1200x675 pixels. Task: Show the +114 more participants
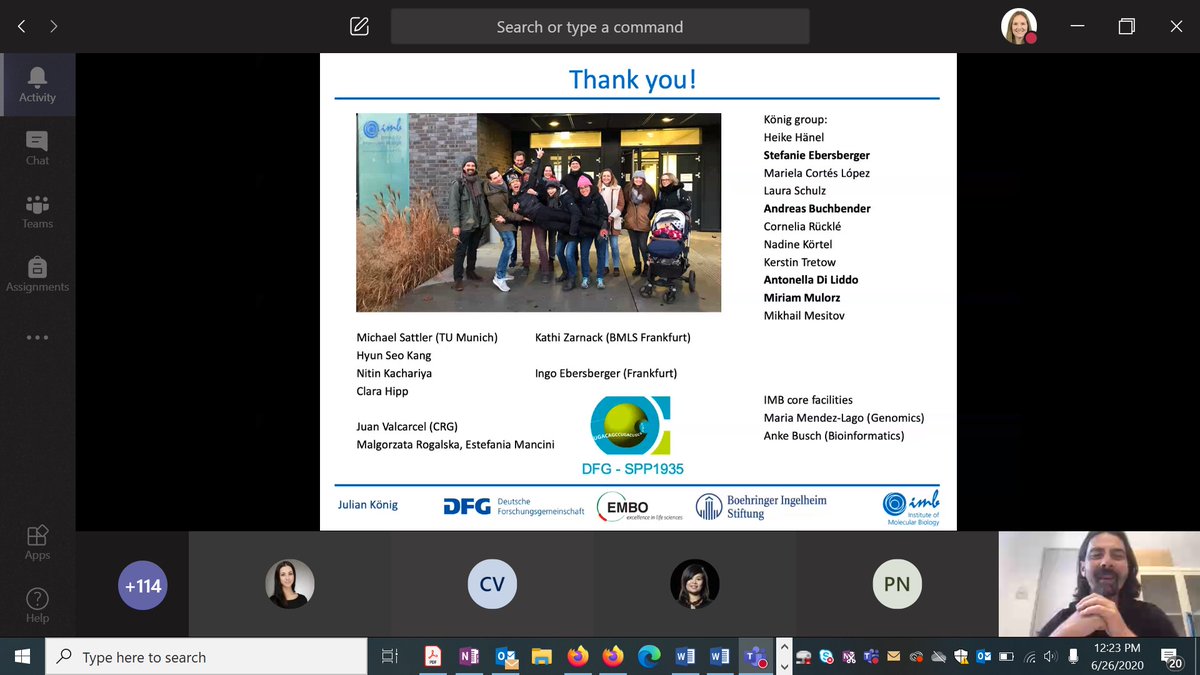pyautogui.click(x=143, y=585)
